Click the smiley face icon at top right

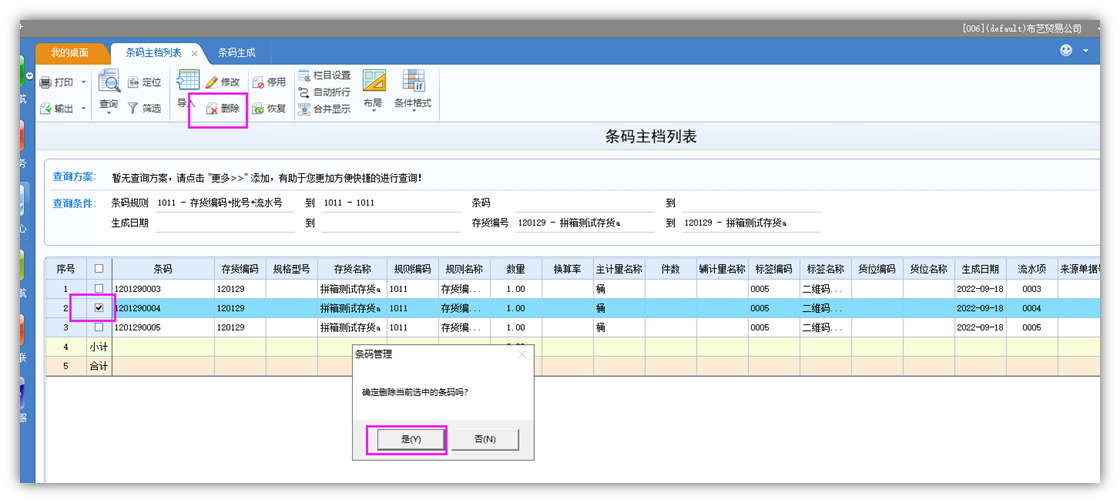click(x=1066, y=51)
